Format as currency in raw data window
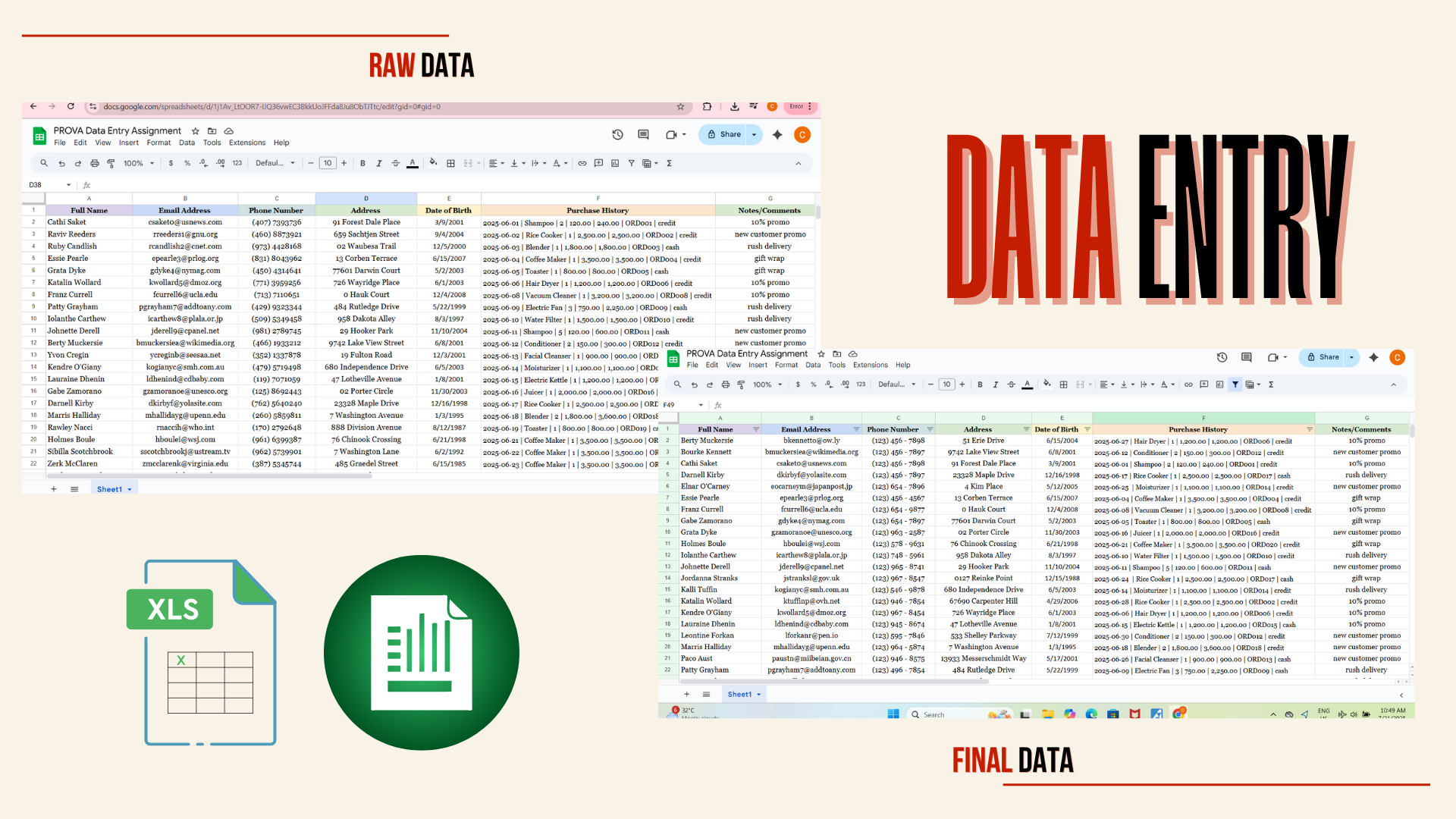1456x819 pixels. [171, 163]
